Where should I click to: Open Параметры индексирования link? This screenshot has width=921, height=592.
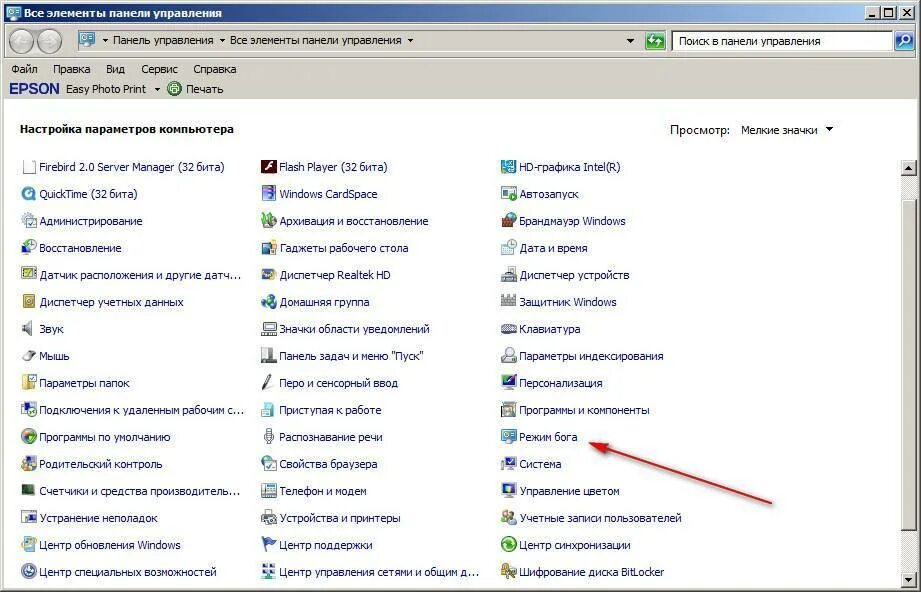point(591,356)
